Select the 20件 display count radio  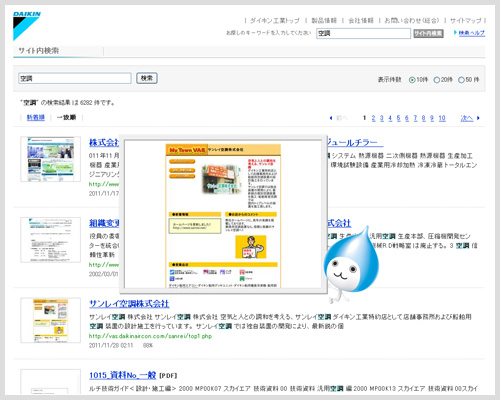pos(436,80)
